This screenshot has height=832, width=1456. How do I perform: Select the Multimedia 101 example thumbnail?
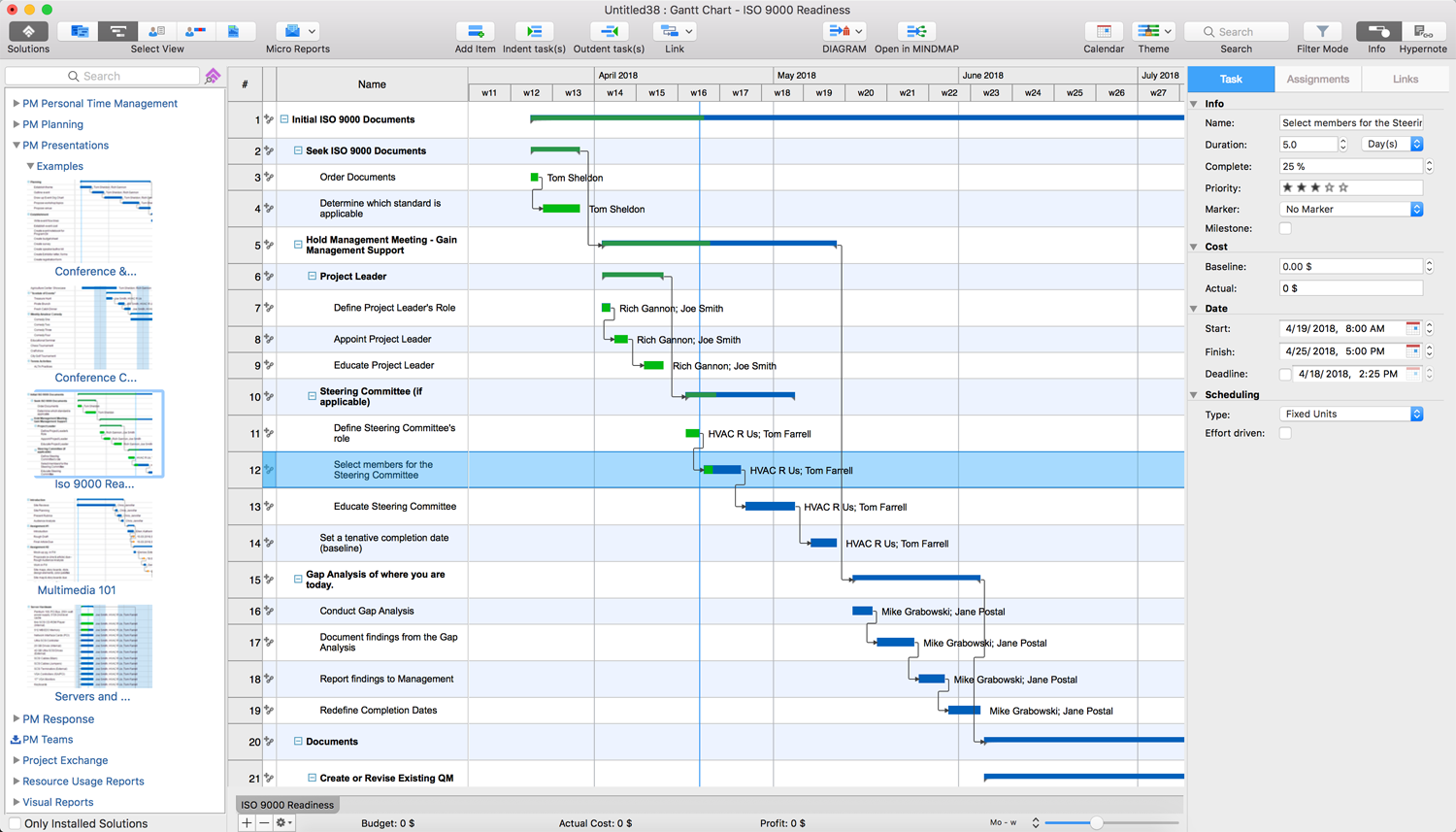[x=90, y=540]
